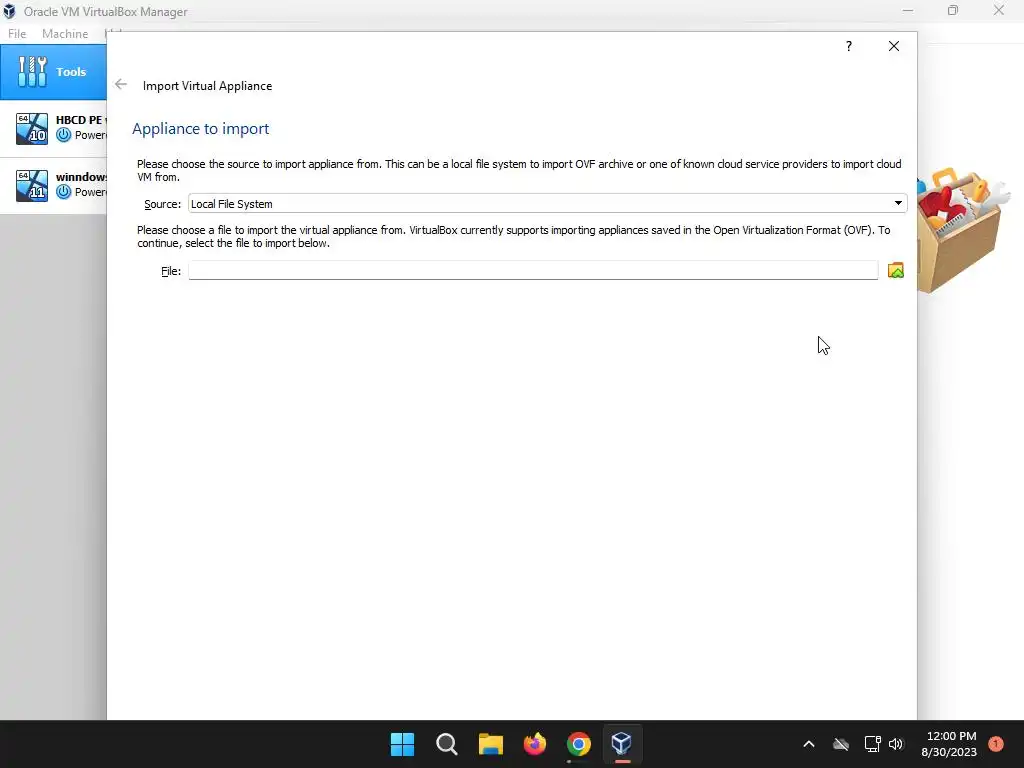Open File Explorer from taskbar

point(490,744)
